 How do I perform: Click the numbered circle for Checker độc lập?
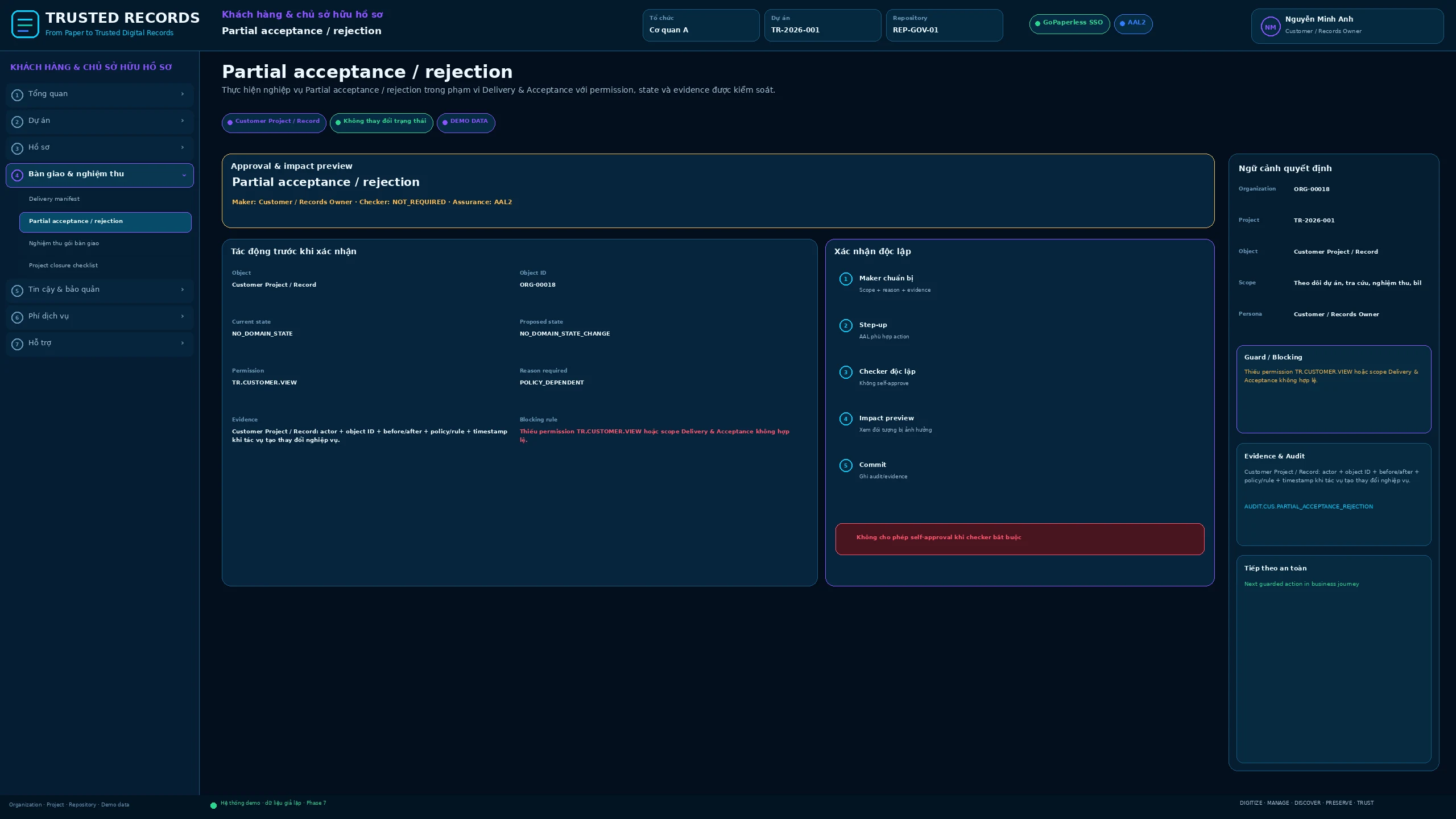pyautogui.click(x=846, y=372)
